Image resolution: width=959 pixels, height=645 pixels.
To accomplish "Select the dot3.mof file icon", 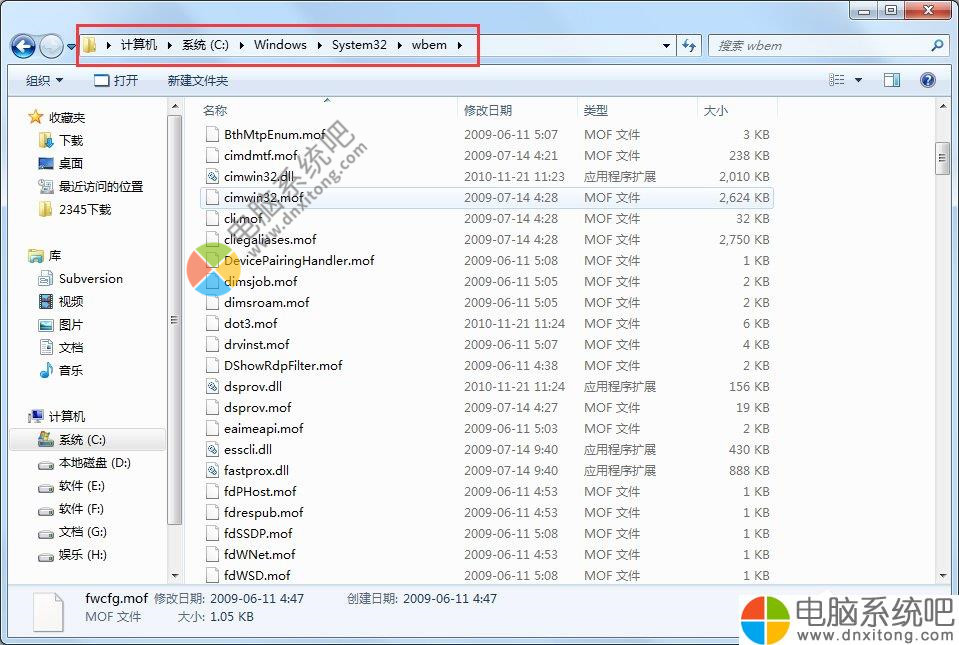I will [212, 323].
